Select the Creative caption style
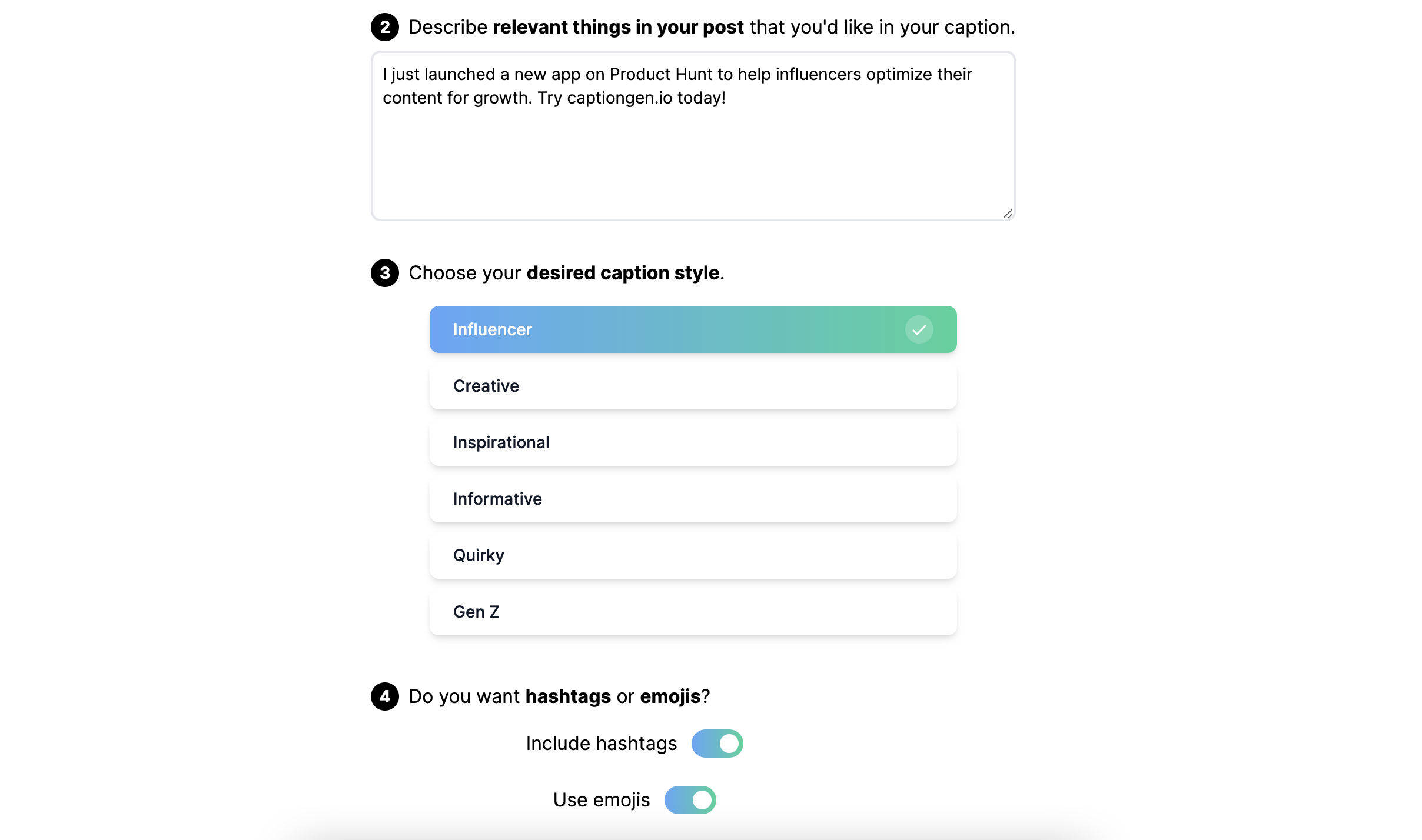 pyautogui.click(x=693, y=386)
